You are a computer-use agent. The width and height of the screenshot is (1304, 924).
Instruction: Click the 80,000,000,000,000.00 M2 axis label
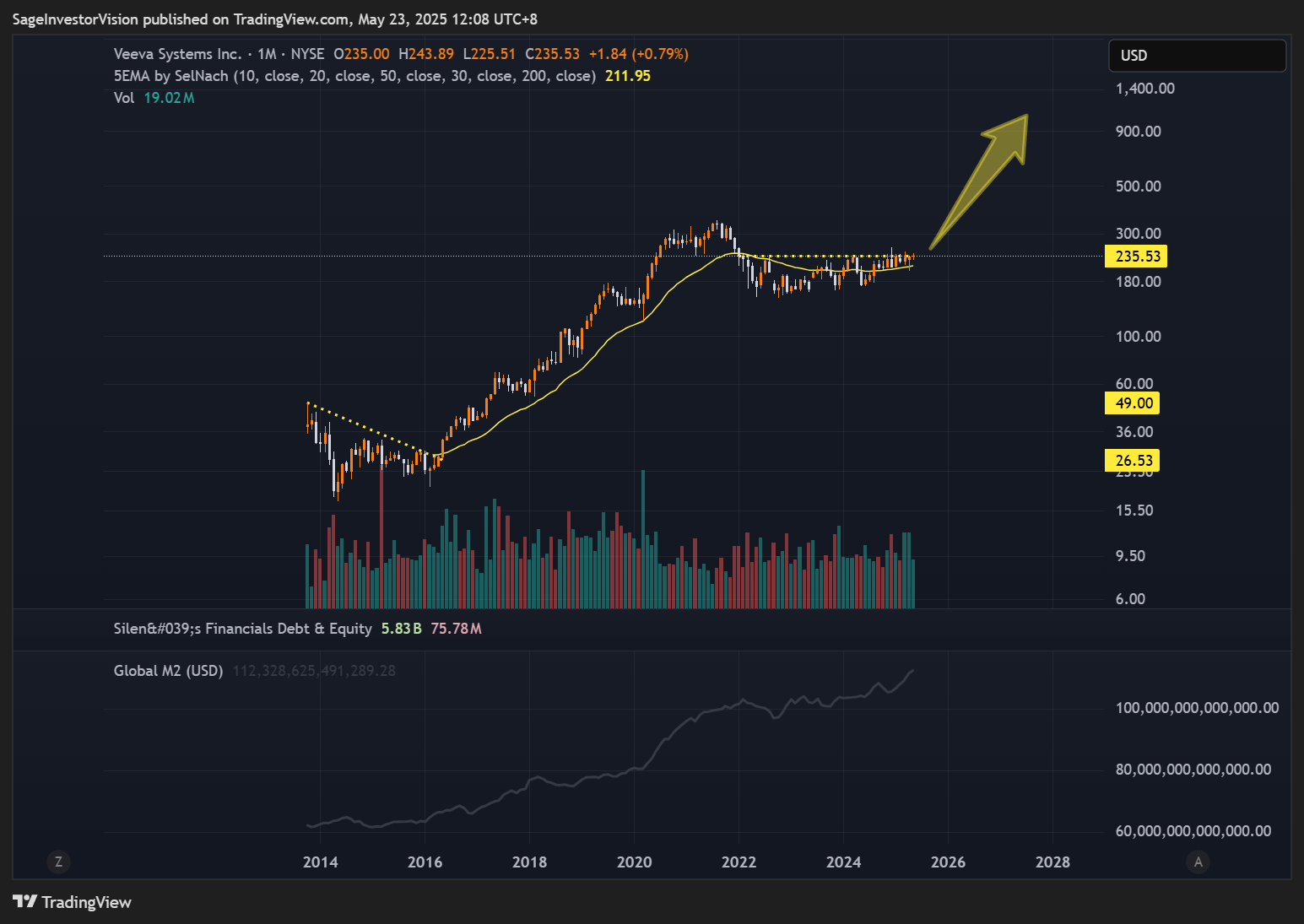[1193, 770]
